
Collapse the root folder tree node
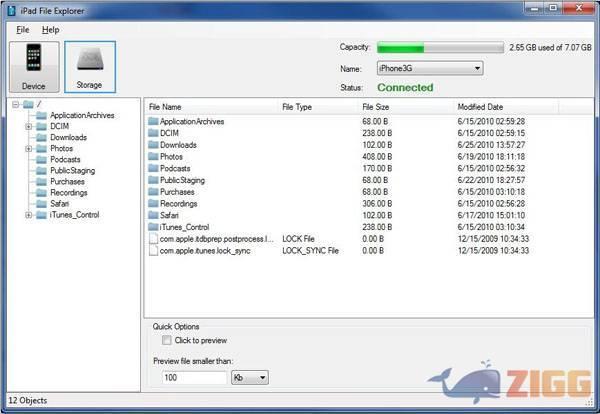click(x=15, y=104)
